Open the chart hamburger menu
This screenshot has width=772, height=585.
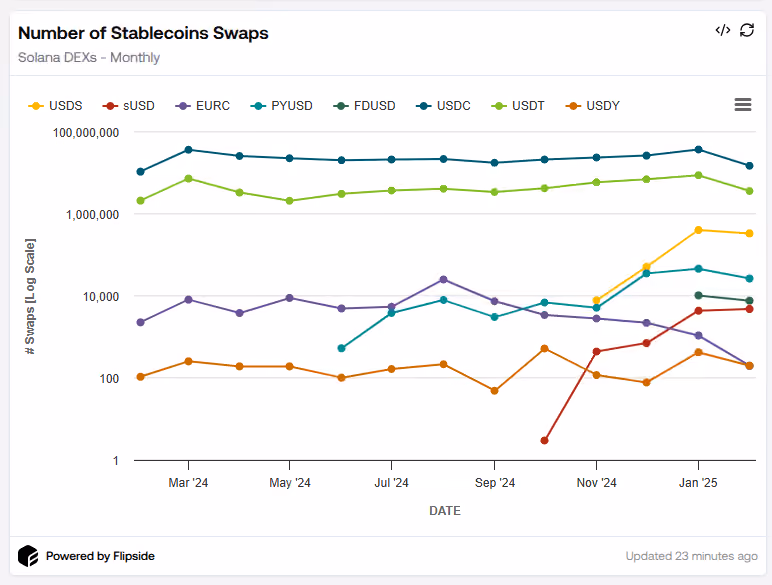pos(743,104)
